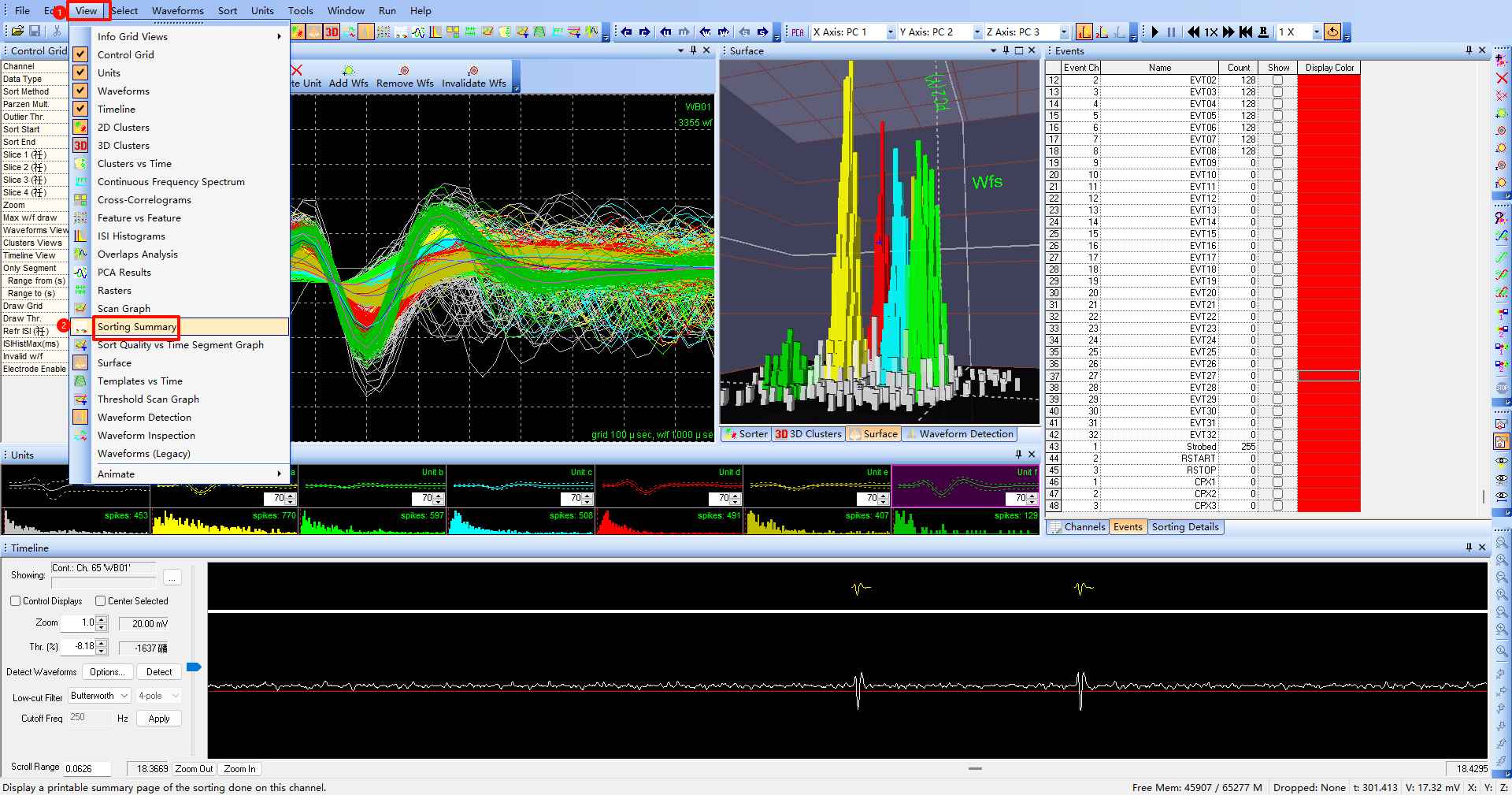Image resolution: width=1512 pixels, height=795 pixels.
Task: Click the ISI histogram toolbar icon
Action: [435, 32]
